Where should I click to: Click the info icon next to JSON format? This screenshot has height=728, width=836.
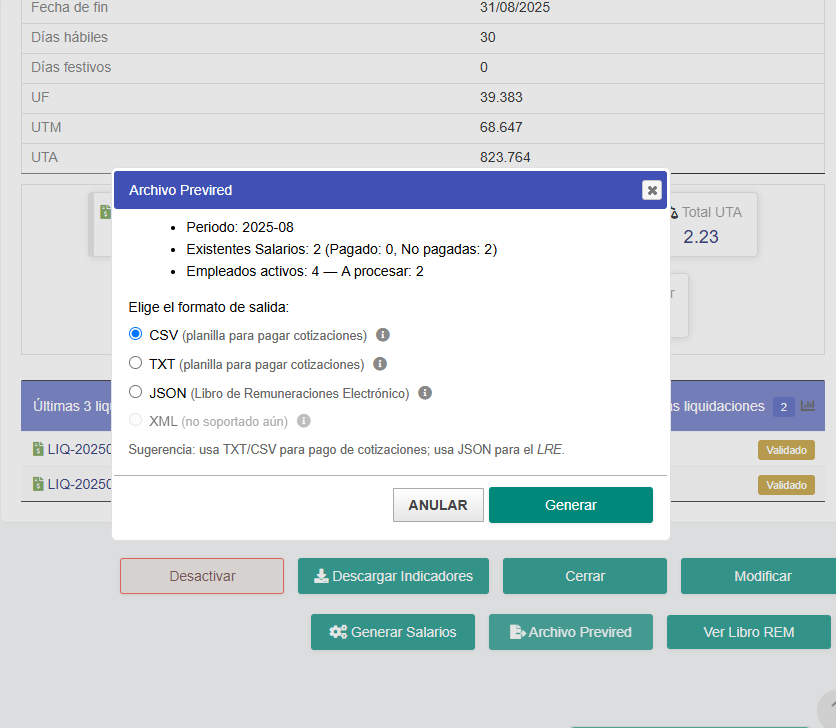pyautogui.click(x=424, y=392)
